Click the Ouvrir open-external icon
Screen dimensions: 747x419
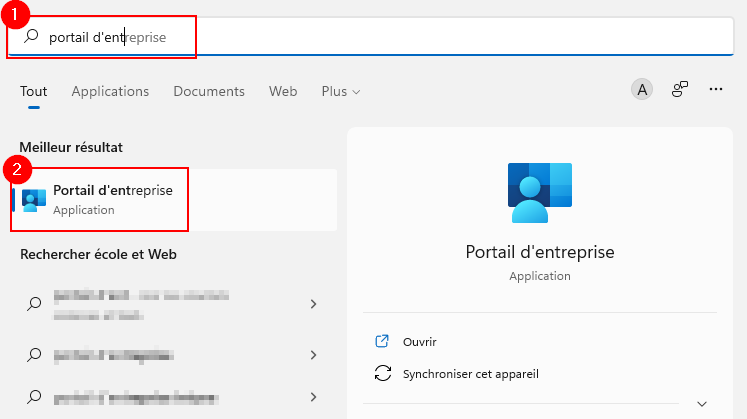pos(382,341)
